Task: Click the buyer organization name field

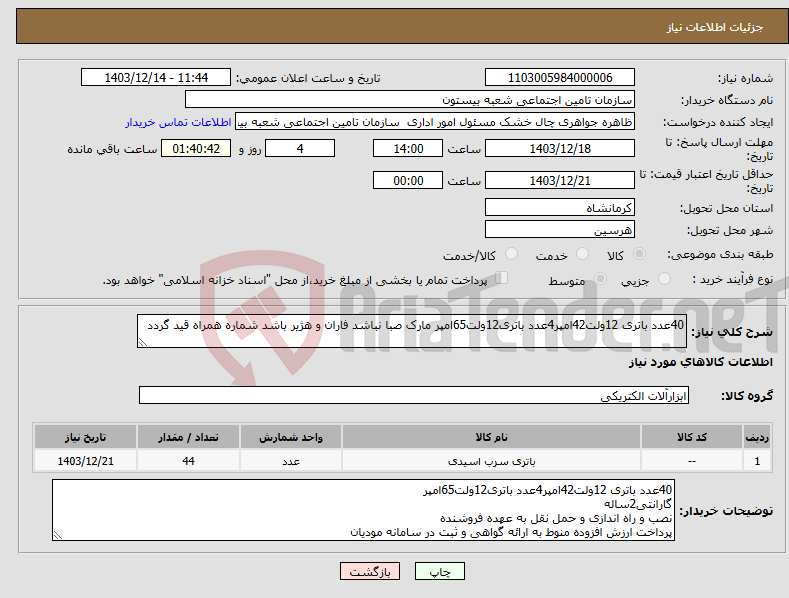Action: pos(410,100)
